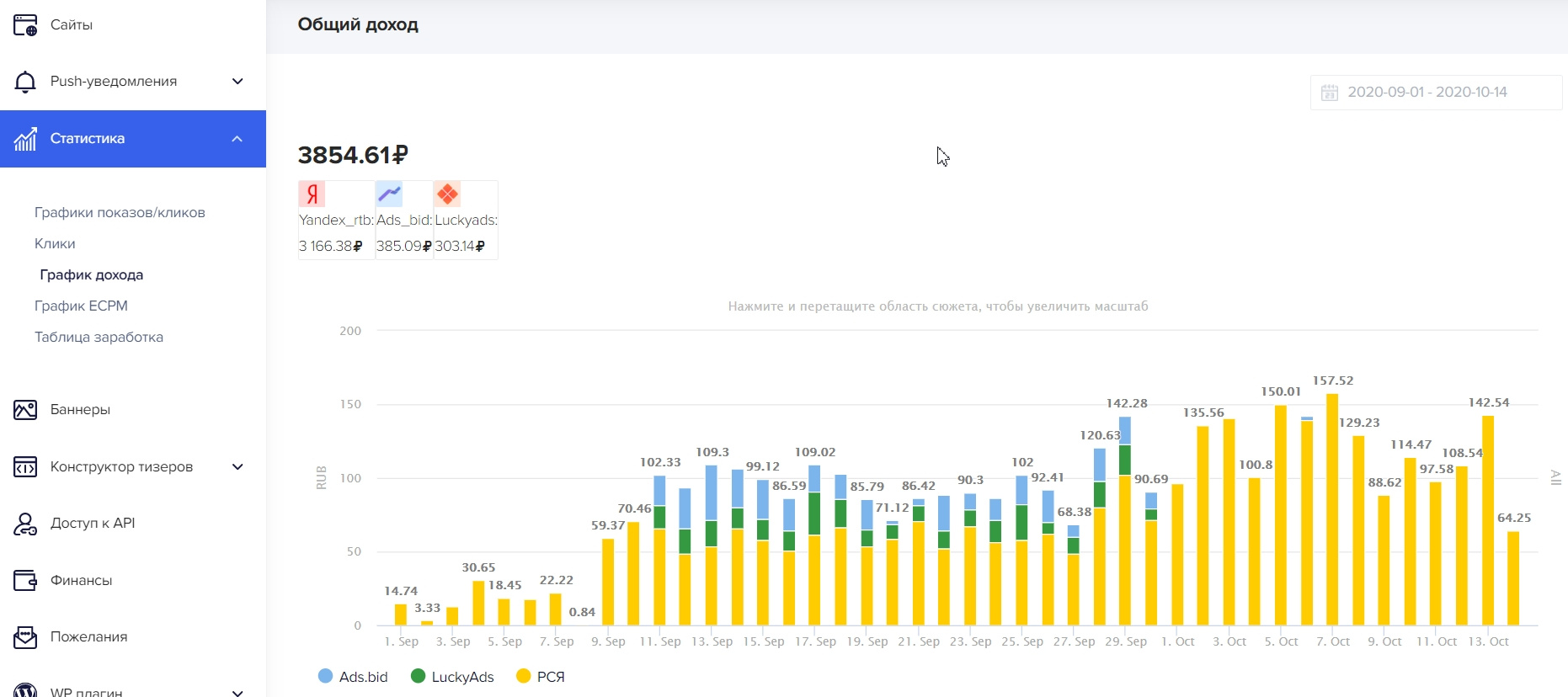Click the Finances wallet icon
Image resolution: width=1568 pixels, height=697 pixels.
(25, 580)
